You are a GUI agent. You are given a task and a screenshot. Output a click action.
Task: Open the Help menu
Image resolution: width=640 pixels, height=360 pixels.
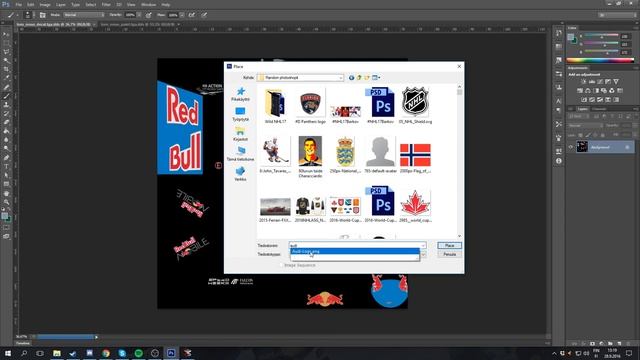166,4
